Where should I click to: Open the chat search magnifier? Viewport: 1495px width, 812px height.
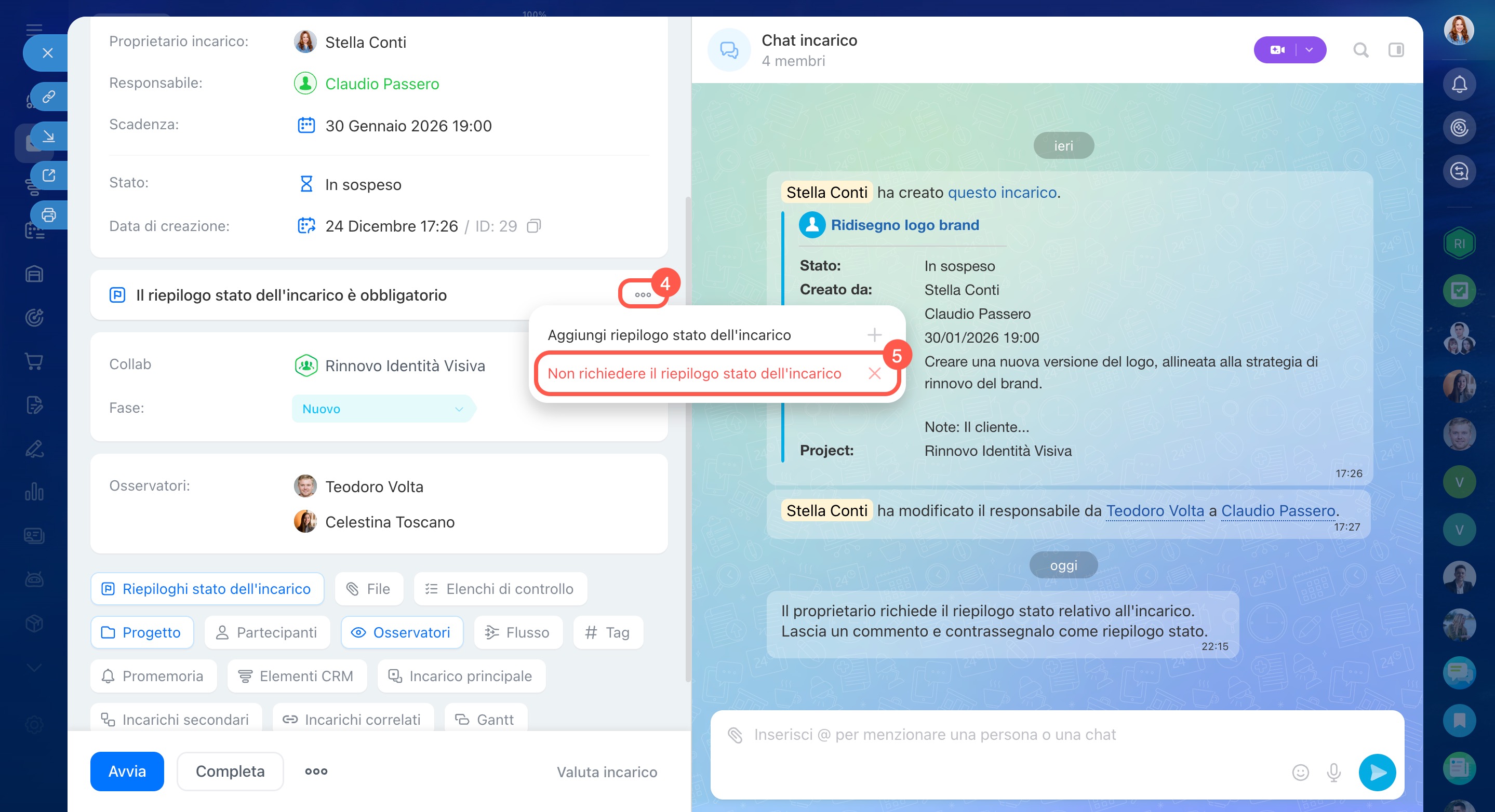click(x=1360, y=50)
